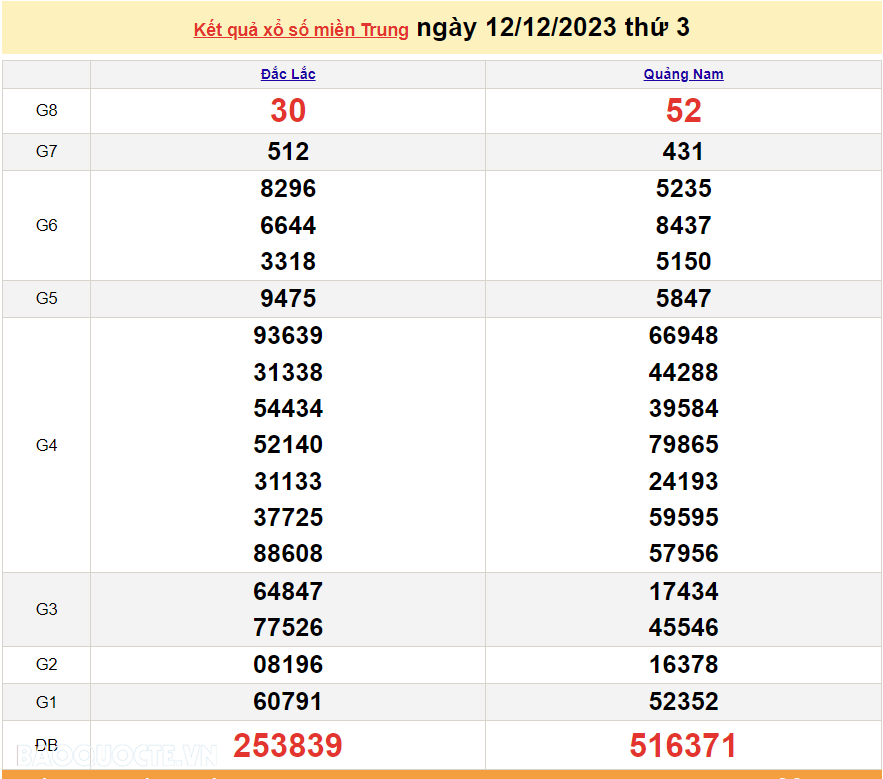Select the G1 row label

click(47, 702)
